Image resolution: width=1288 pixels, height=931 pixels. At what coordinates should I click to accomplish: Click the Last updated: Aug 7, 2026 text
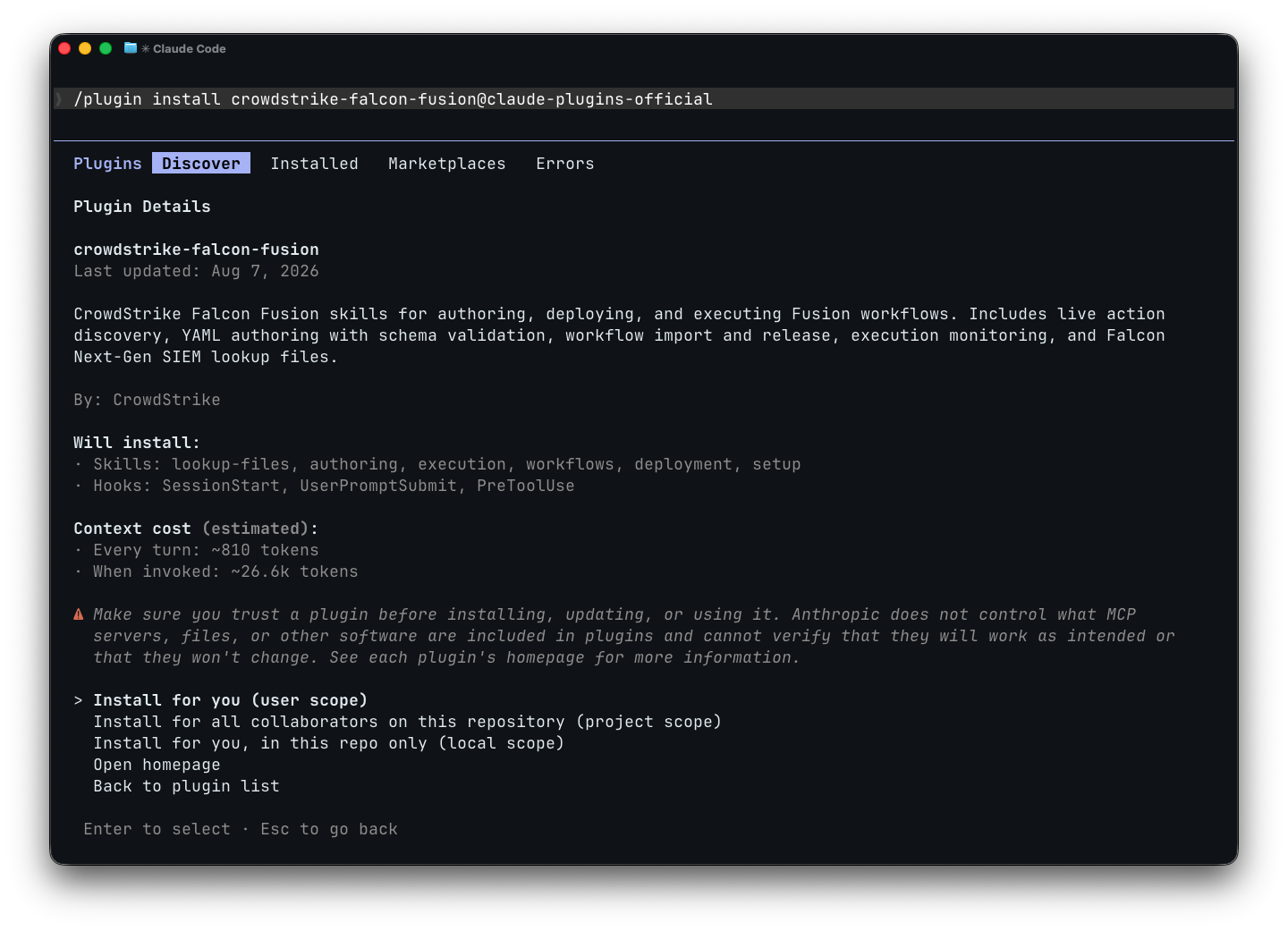196,271
